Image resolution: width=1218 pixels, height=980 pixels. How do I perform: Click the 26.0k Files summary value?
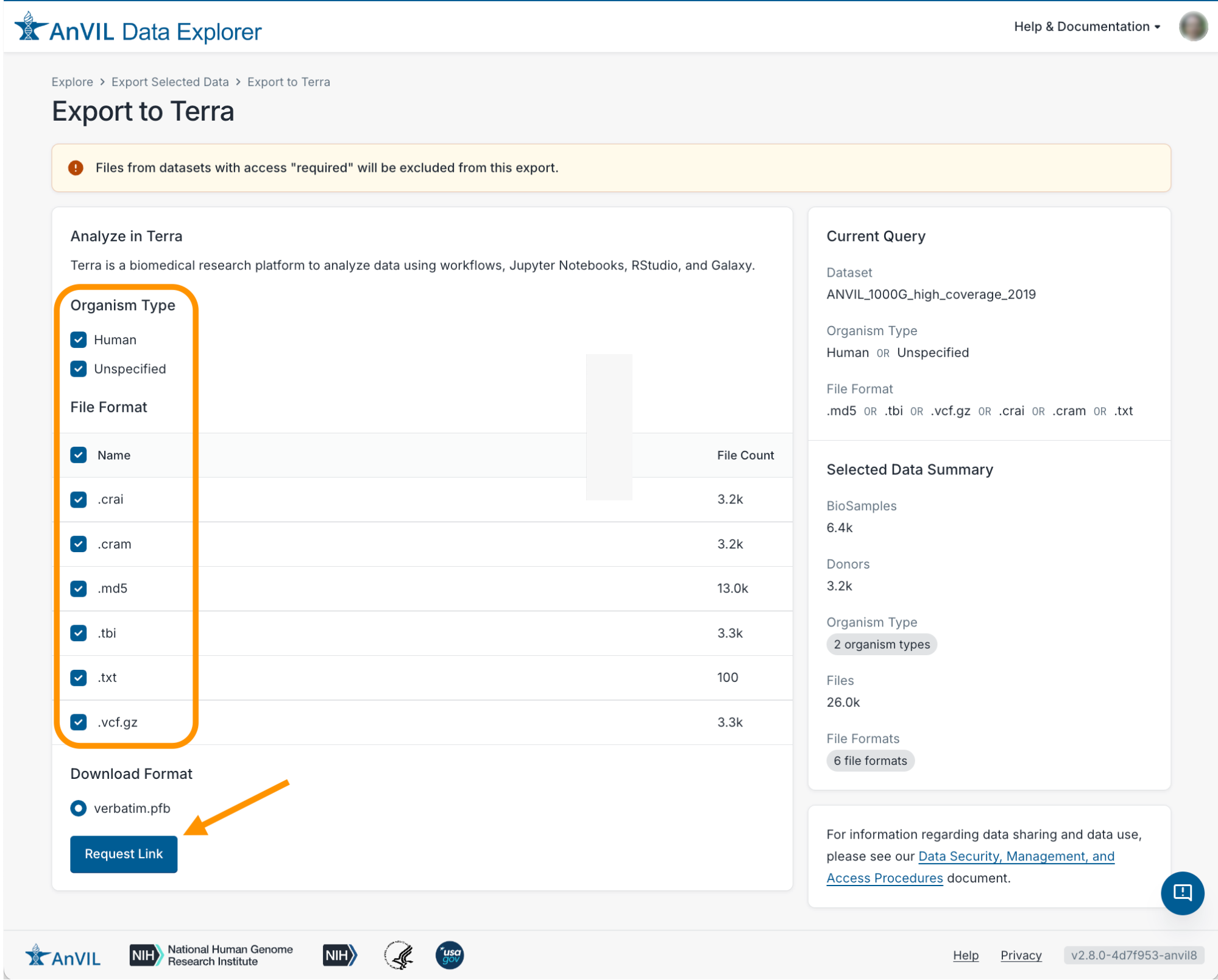click(x=843, y=702)
